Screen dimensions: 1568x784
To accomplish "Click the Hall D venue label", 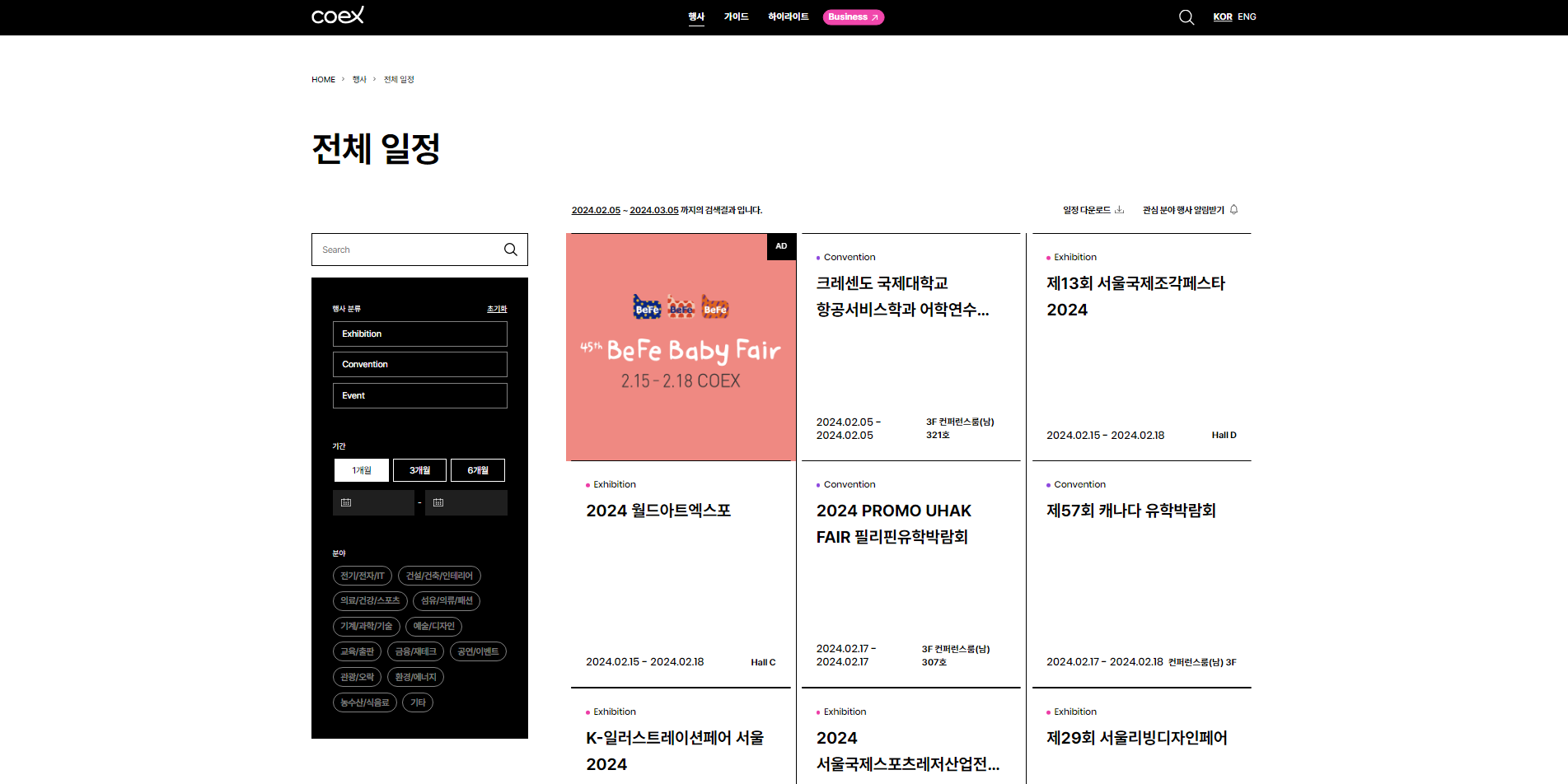I will 1224,435.
